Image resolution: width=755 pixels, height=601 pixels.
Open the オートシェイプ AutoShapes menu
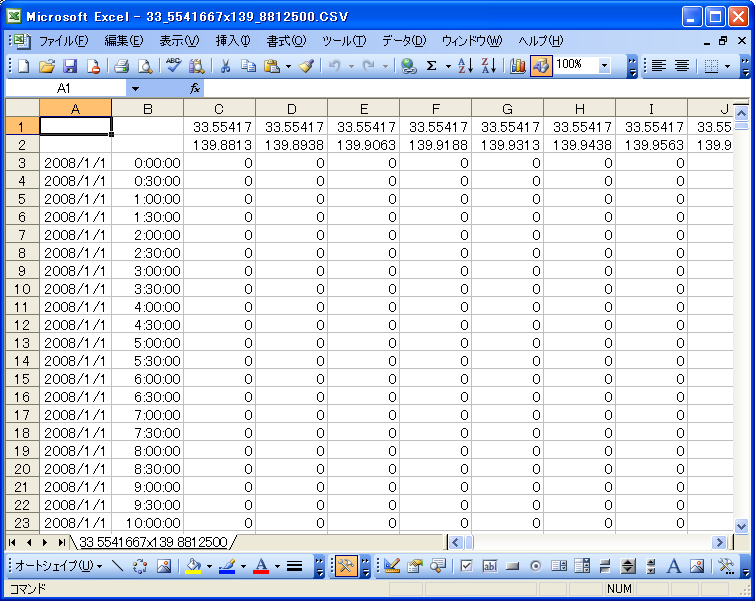click(x=59, y=566)
